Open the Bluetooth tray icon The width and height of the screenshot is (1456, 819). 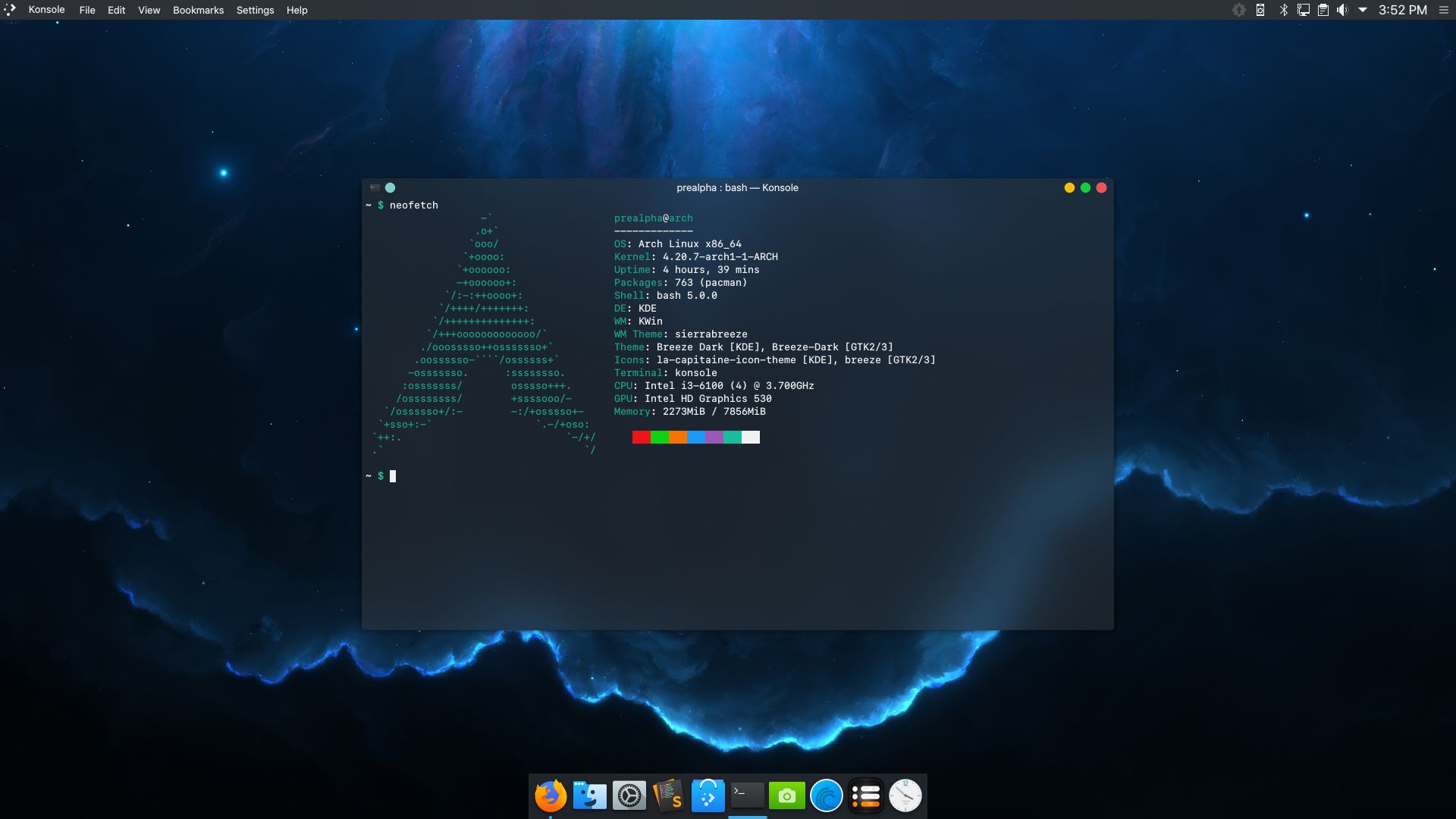[x=1284, y=10]
